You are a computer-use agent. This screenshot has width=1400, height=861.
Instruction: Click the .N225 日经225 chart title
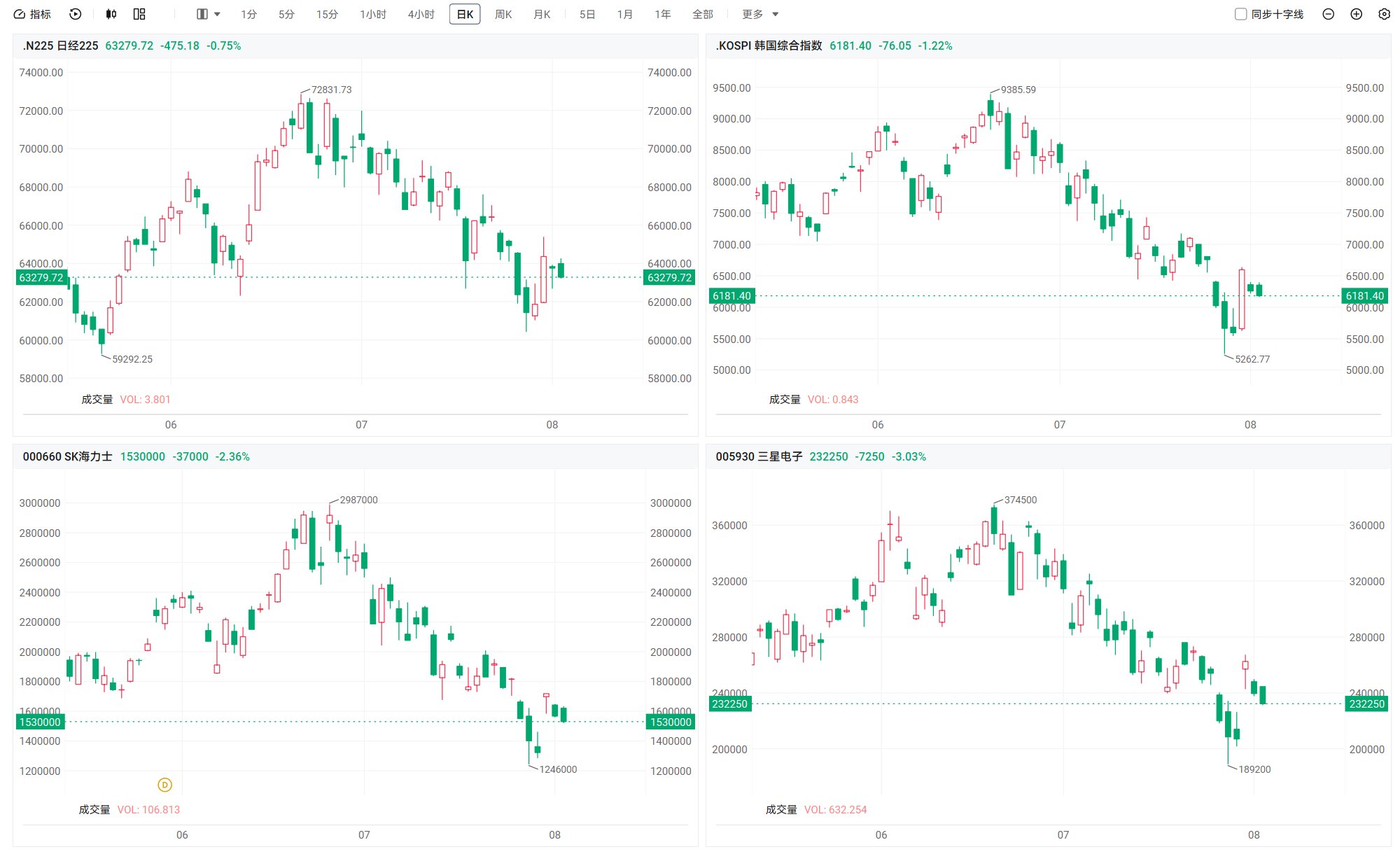click(60, 45)
